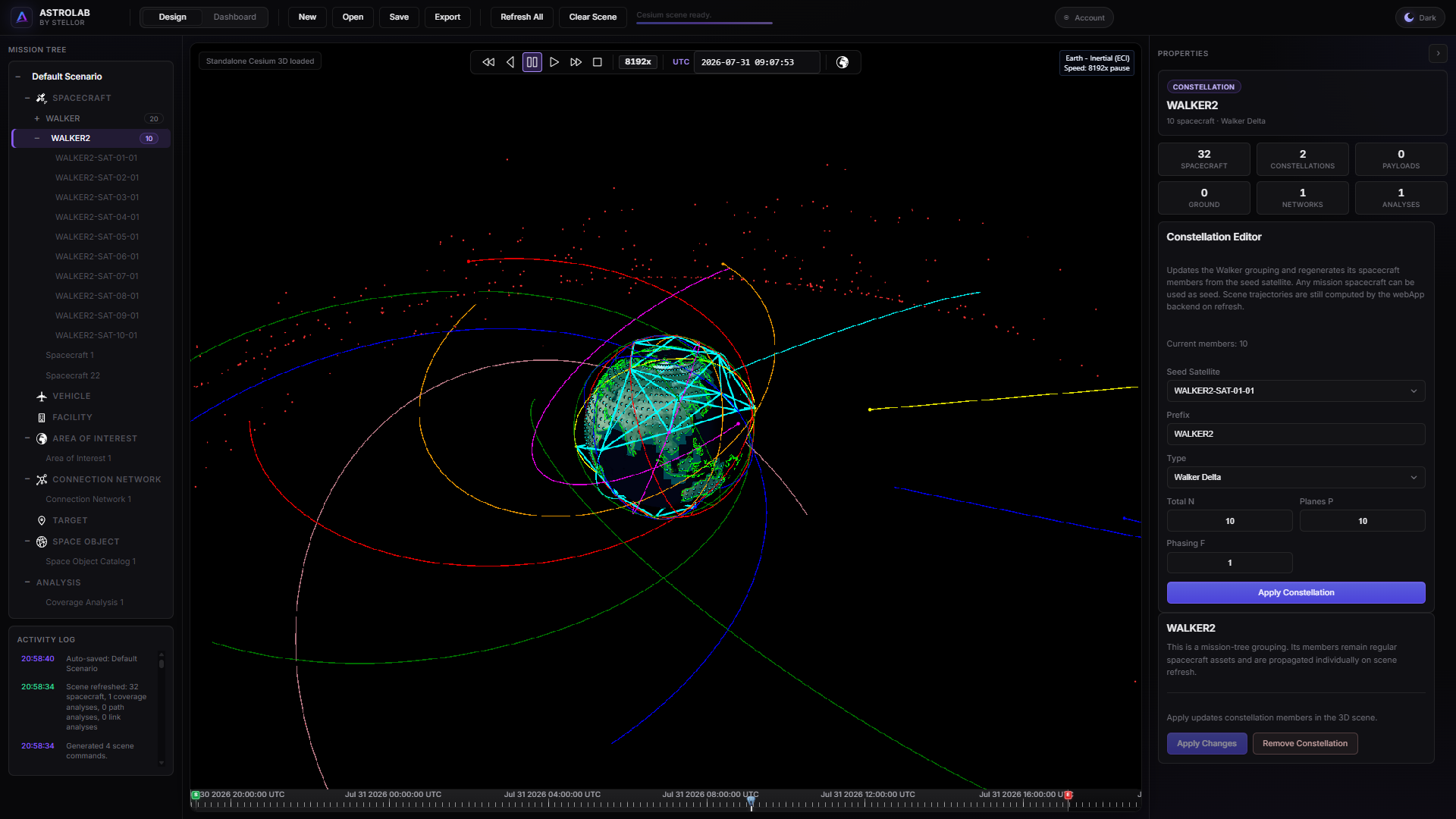Collapse the Default Scenario tree

click(x=18, y=77)
